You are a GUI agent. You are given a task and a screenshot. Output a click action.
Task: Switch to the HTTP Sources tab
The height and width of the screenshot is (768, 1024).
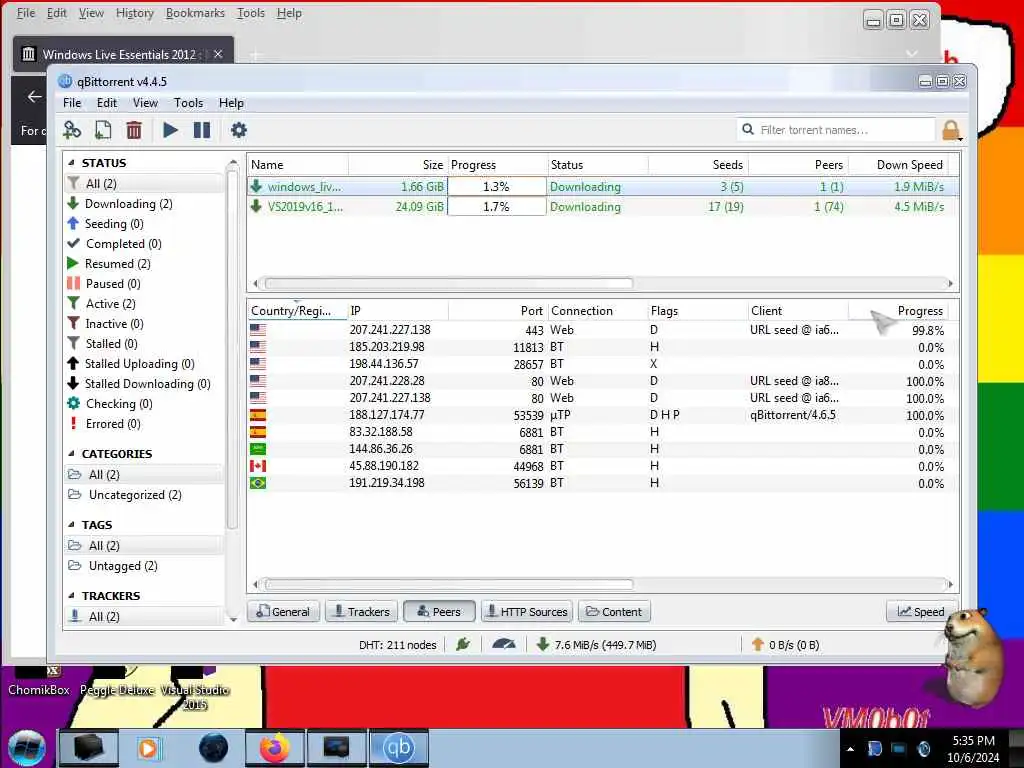[527, 612]
